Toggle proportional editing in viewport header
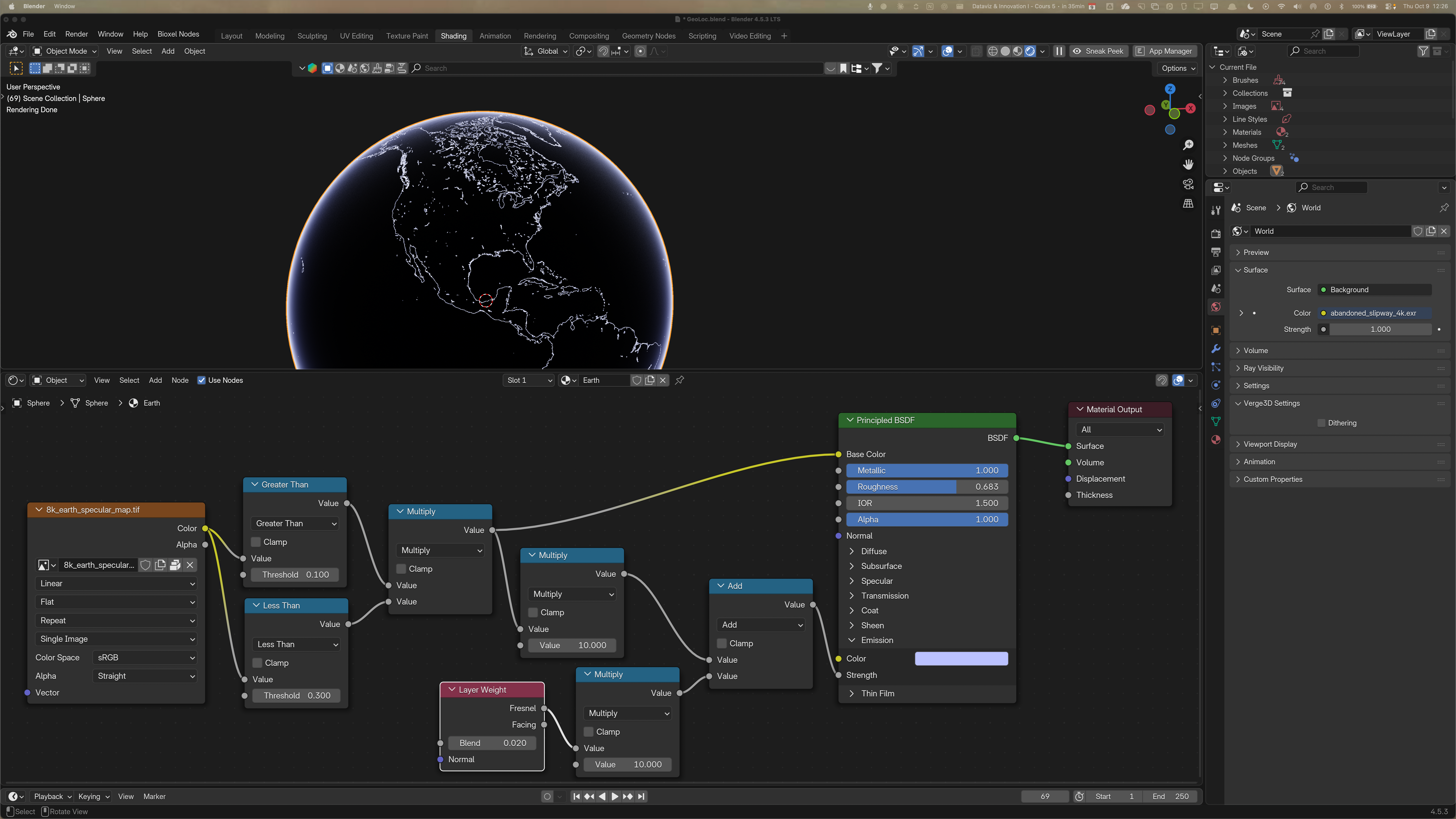 tap(640, 51)
